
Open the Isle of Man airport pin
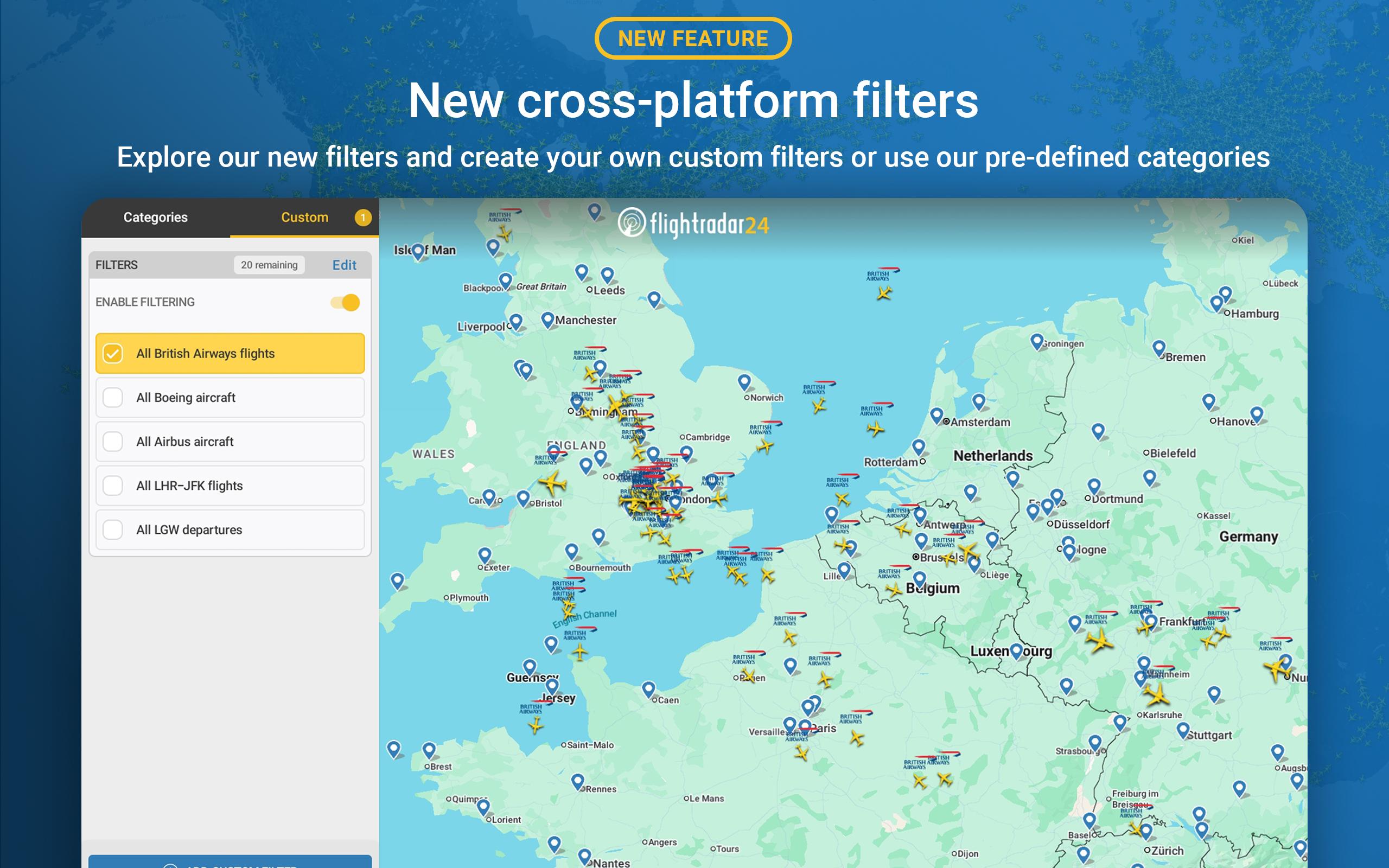pos(418,251)
